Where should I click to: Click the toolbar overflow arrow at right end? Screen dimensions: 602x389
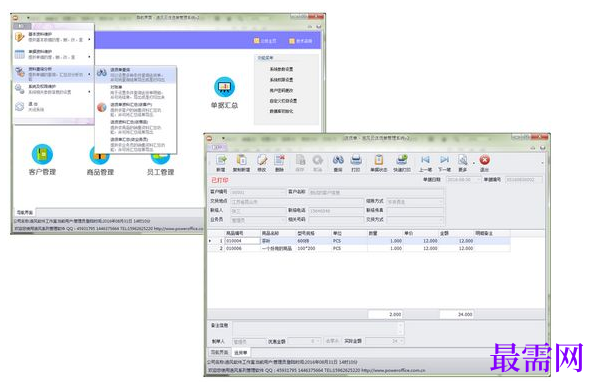(x=542, y=163)
